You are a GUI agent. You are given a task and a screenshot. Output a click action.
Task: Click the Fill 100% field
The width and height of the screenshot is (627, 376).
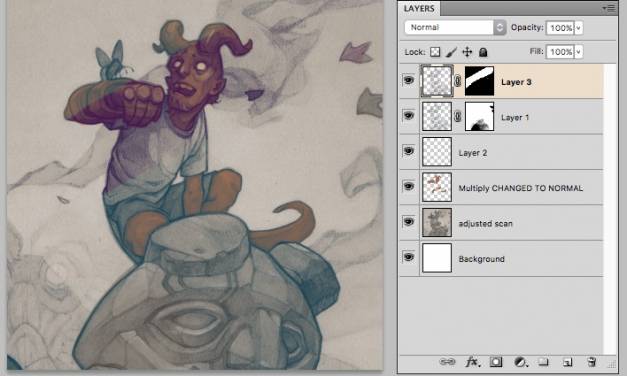pyautogui.click(x=561, y=52)
